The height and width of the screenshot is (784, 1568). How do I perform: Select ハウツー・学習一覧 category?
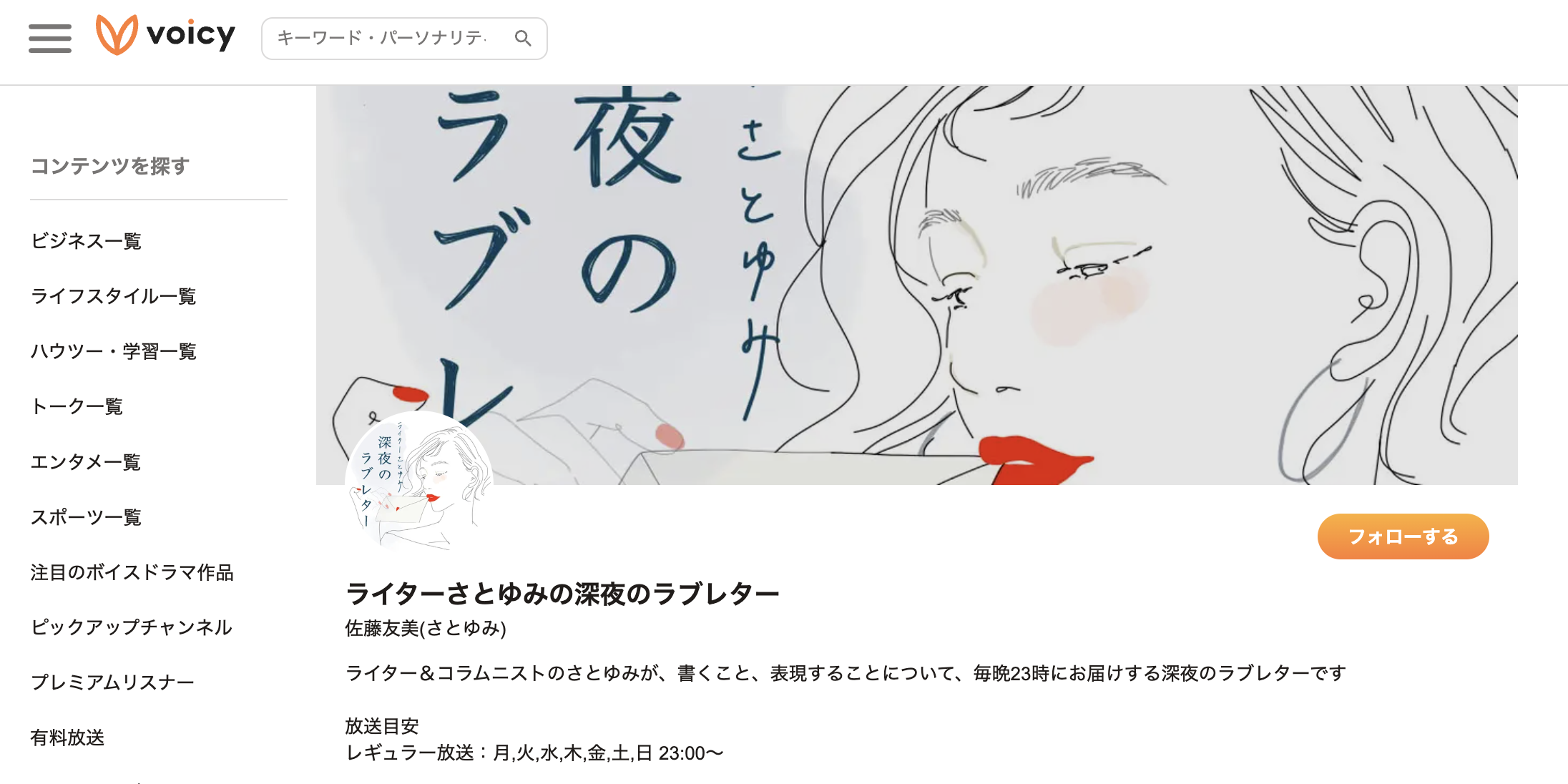click(x=113, y=351)
